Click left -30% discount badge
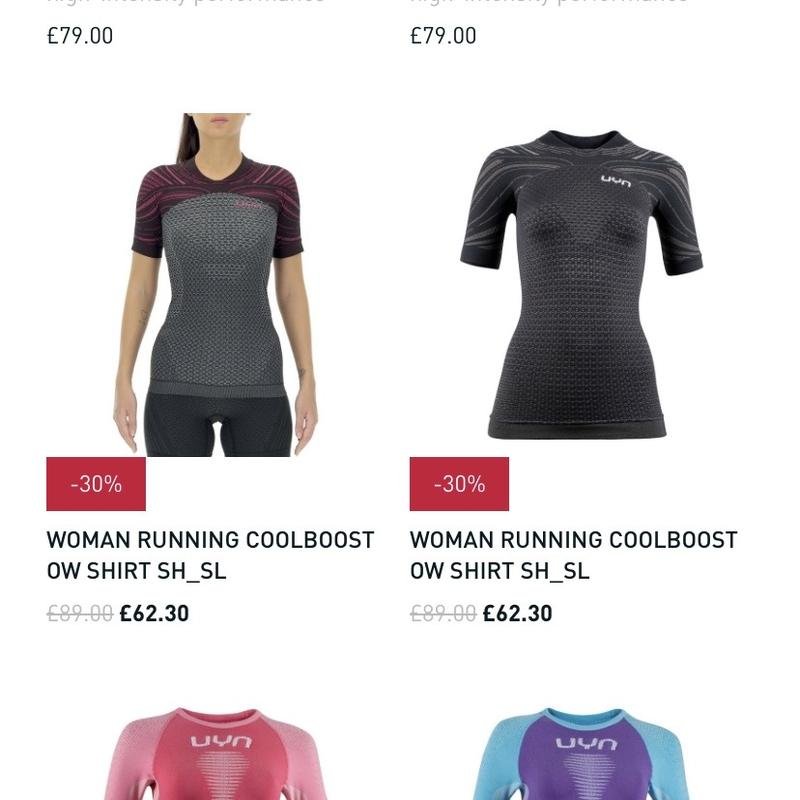Viewport: 800px width, 800px height. [96, 484]
